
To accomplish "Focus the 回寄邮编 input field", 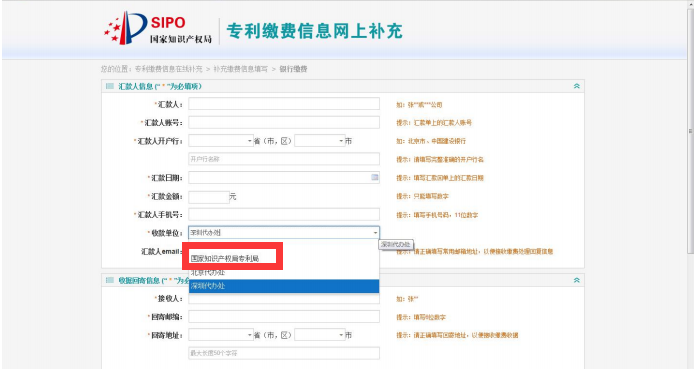I will 284,317.
